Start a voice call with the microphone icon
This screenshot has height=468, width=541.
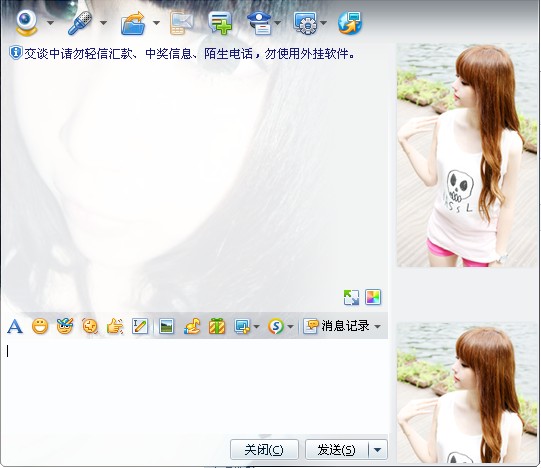80,23
